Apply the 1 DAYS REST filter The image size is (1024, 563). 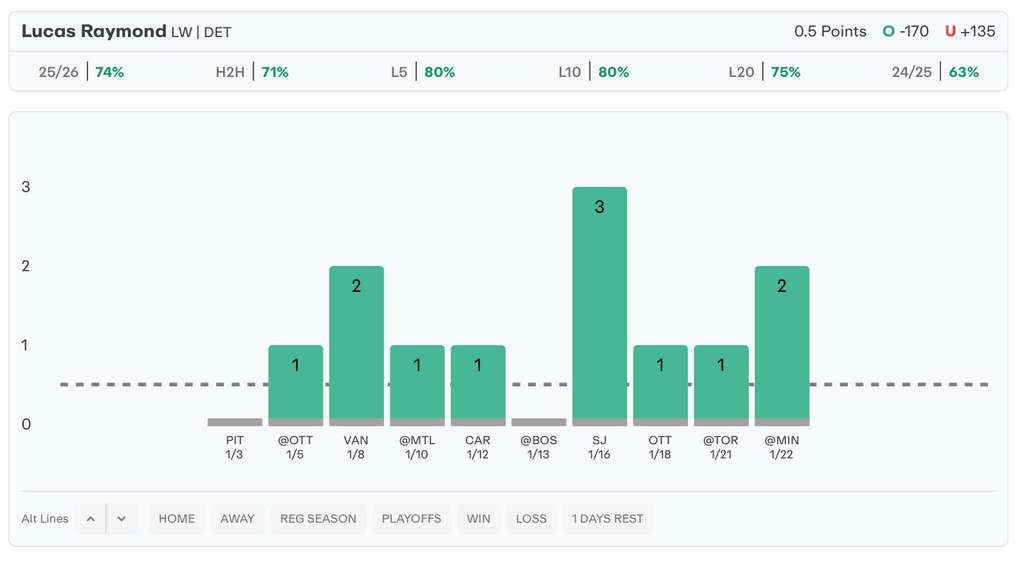point(608,519)
